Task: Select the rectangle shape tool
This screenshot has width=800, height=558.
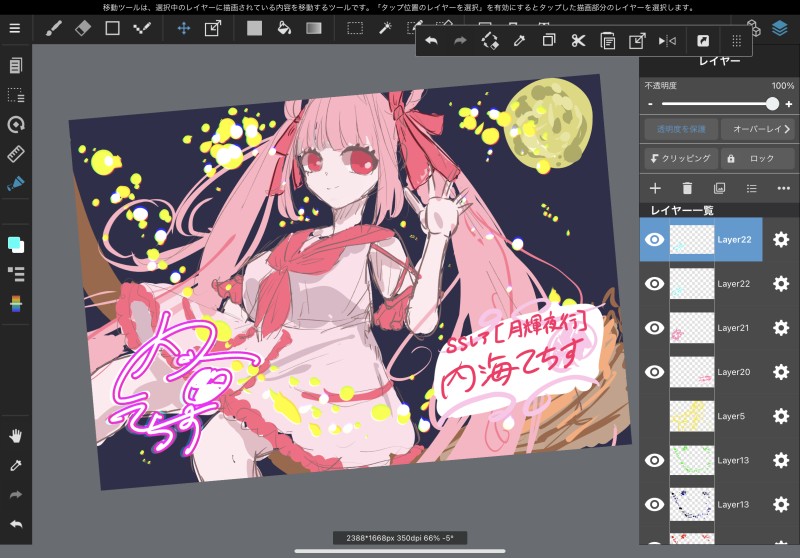Action: 112,29
